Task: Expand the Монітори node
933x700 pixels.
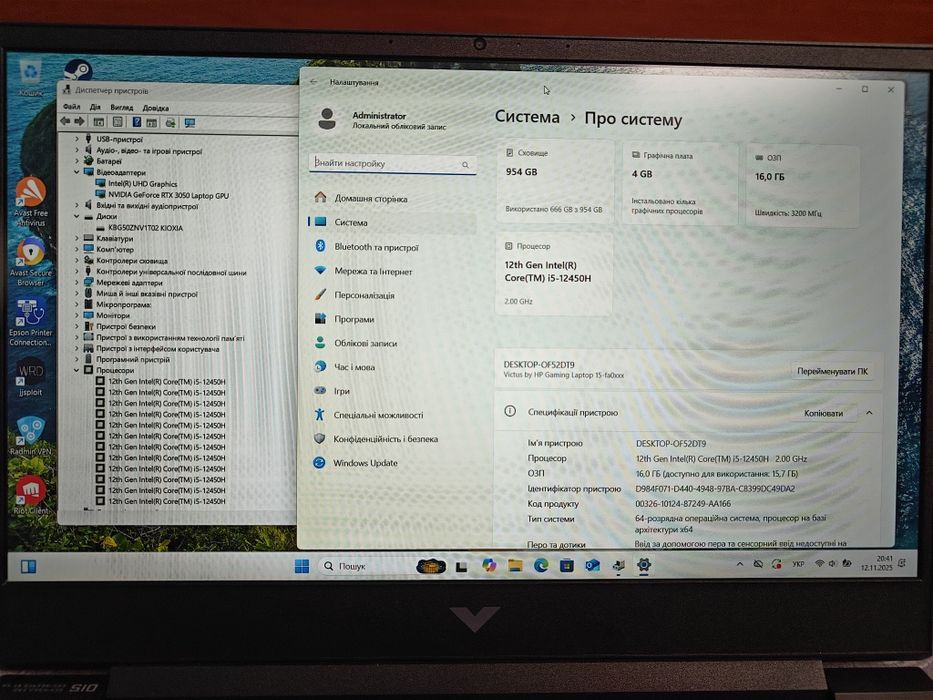Action: tap(77, 315)
